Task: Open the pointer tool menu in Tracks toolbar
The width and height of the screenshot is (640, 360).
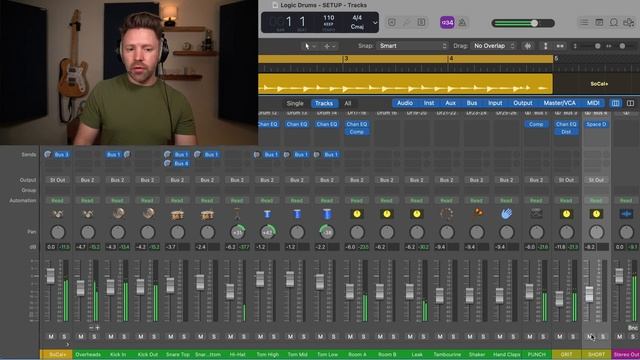Action: (x=310, y=46)
